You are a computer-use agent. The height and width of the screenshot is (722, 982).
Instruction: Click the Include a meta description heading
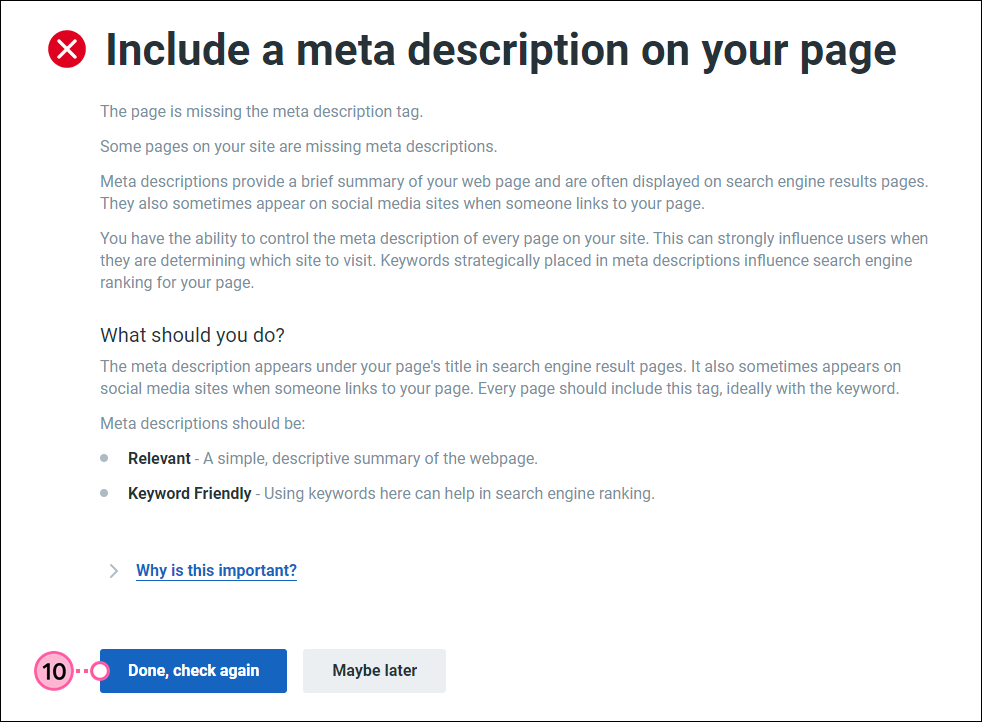(x=501, y=50)
